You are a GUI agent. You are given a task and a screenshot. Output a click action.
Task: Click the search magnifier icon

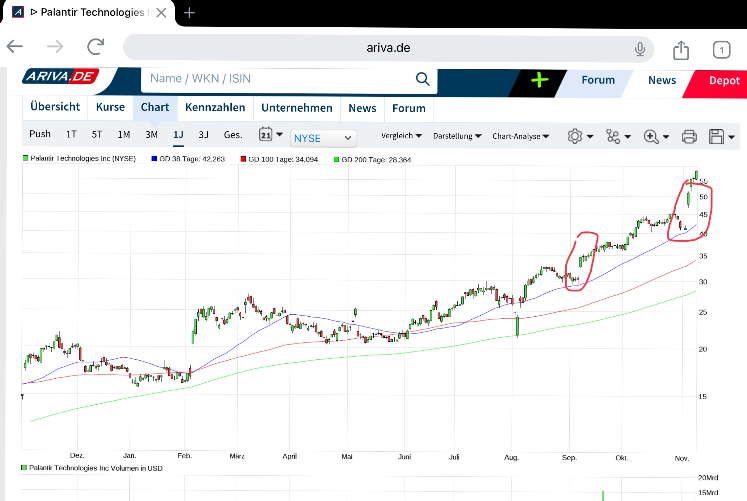(x=423, y=79)
